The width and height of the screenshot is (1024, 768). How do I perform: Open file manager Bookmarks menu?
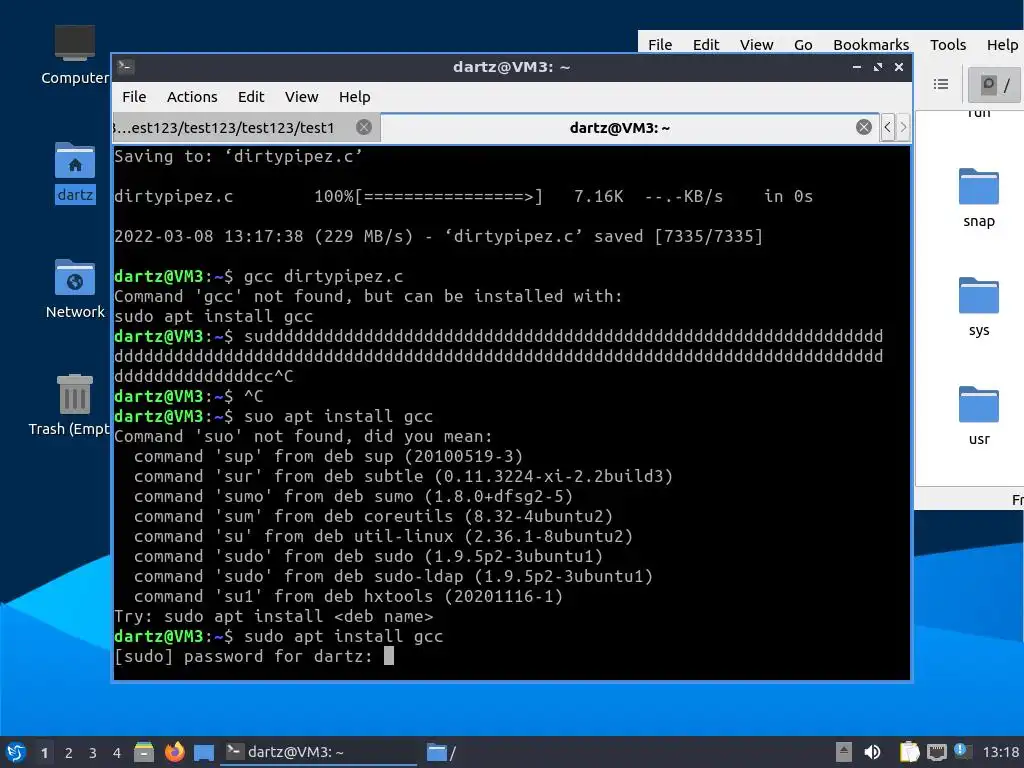click(x=871, y=44)
